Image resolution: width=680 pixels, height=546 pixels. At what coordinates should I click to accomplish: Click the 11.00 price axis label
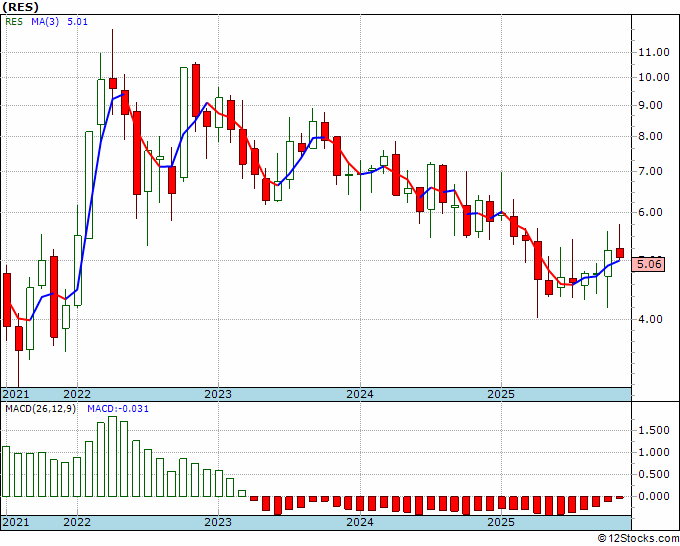coord(654,52)
